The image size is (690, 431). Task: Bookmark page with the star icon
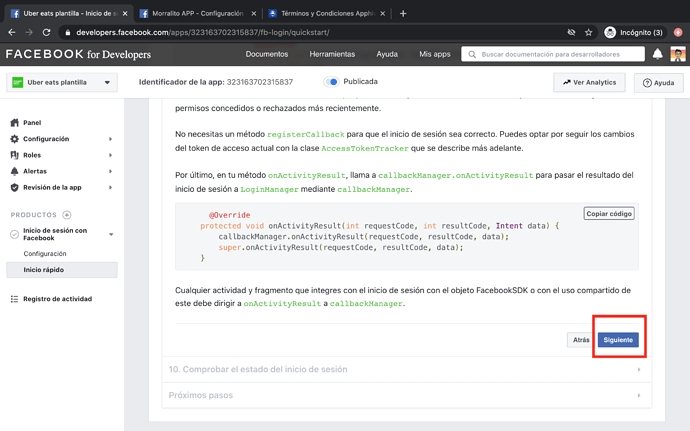[588, 32]
